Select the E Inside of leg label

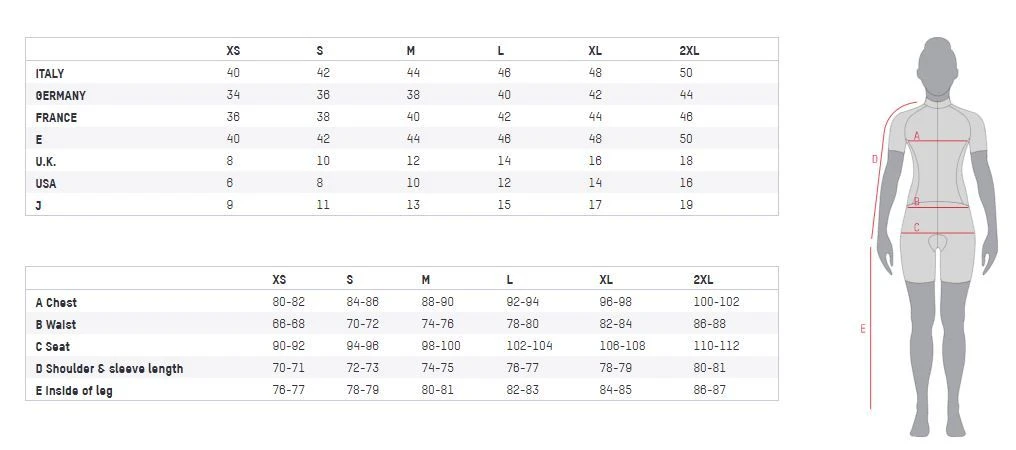coord(74,391)
